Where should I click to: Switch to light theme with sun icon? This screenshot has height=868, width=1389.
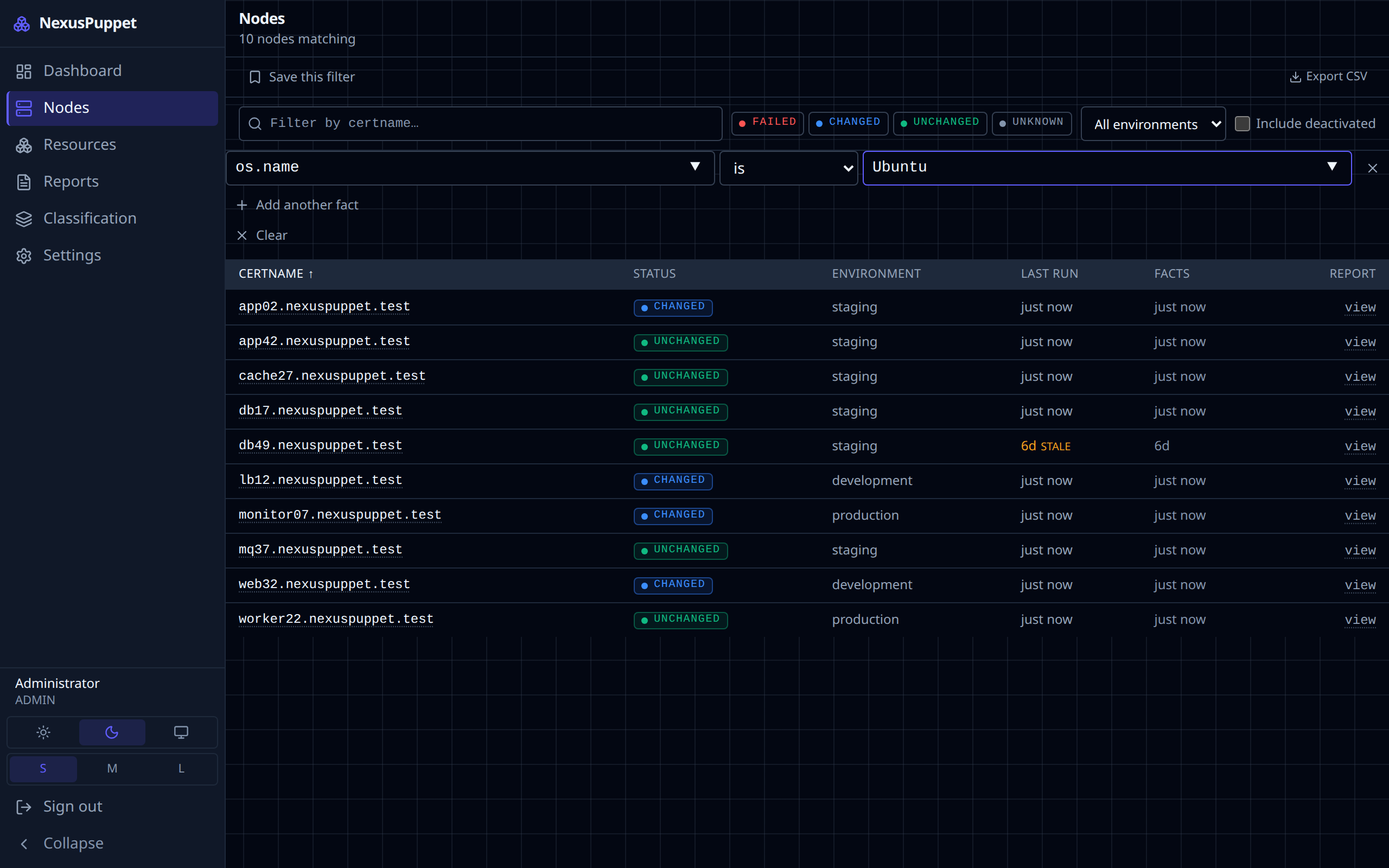pos(43,732)
